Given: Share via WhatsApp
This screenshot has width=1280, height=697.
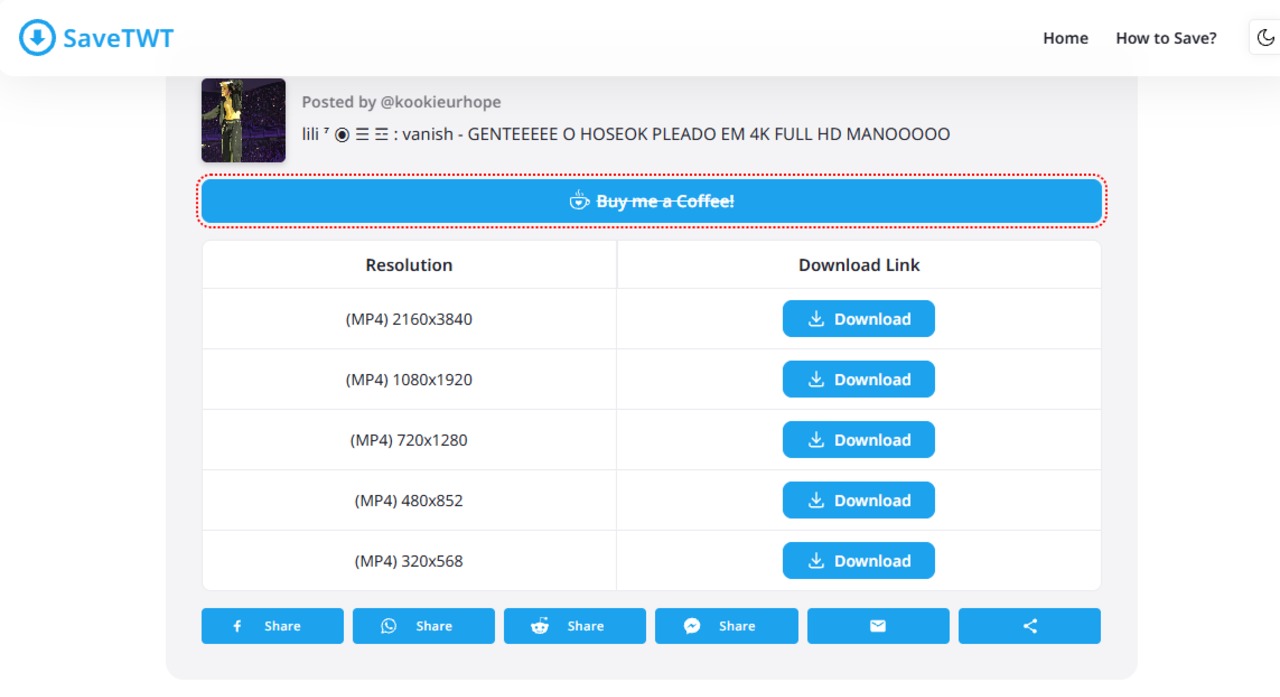Looking at the screenshot, I should point(423,626).
